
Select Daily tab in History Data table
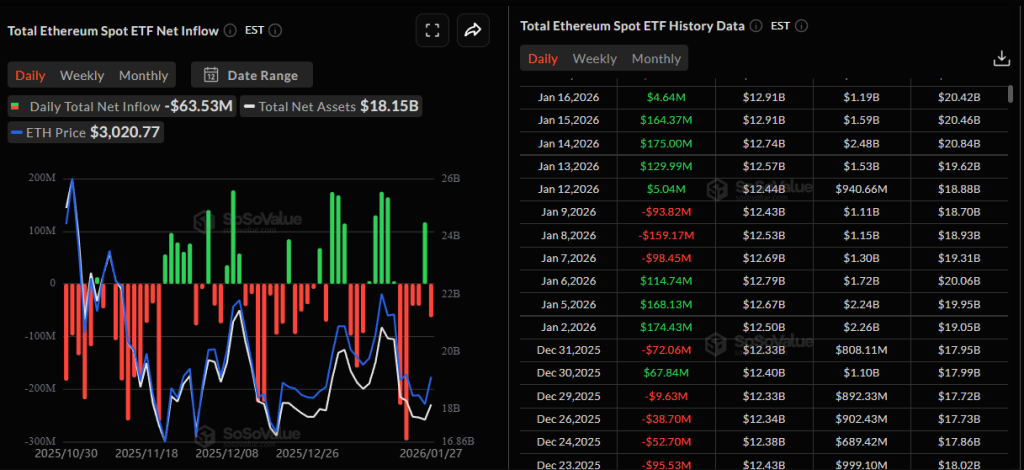[x=543, y=59]
